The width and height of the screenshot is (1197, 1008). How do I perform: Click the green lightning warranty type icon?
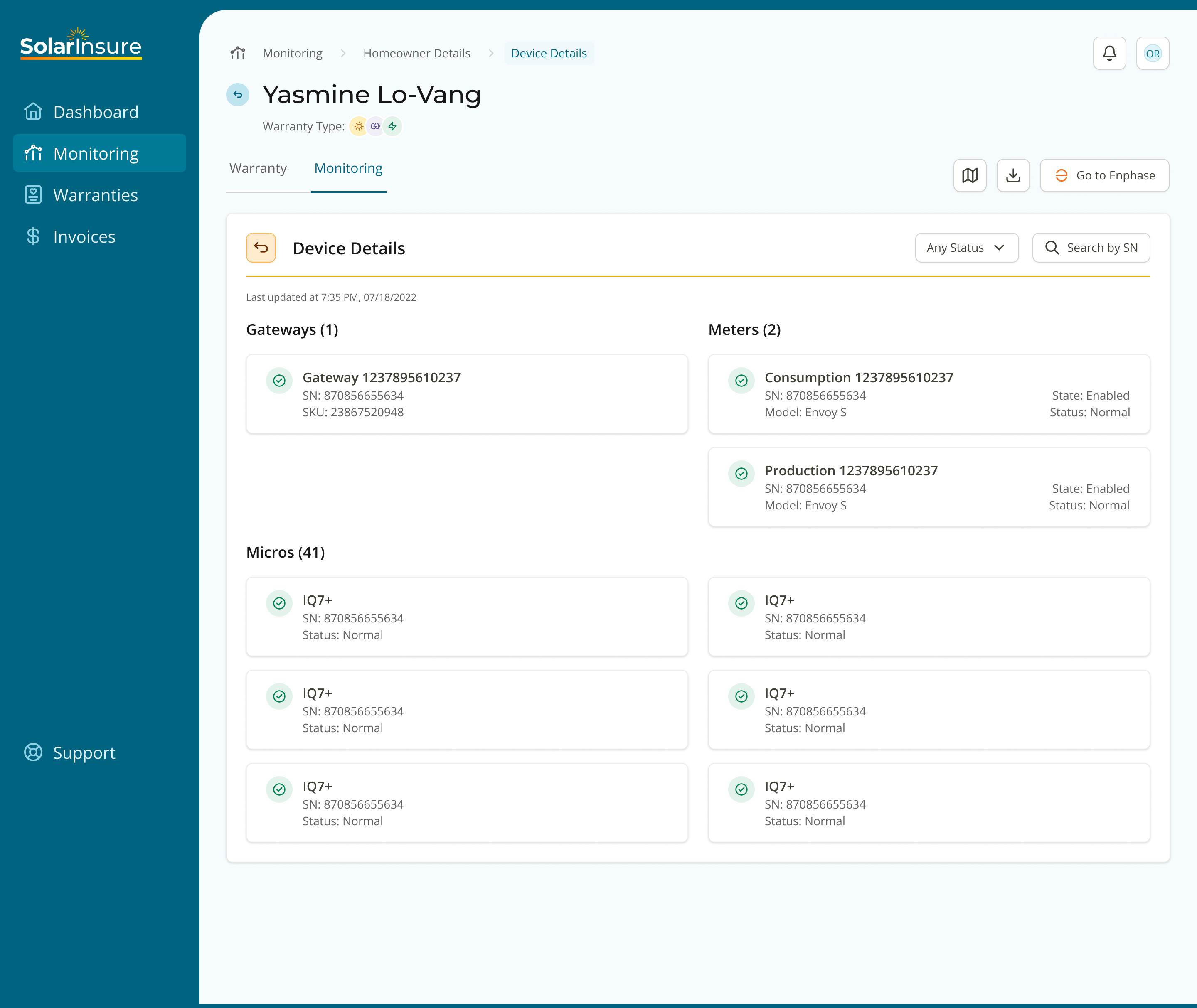(x=393, y=126)
